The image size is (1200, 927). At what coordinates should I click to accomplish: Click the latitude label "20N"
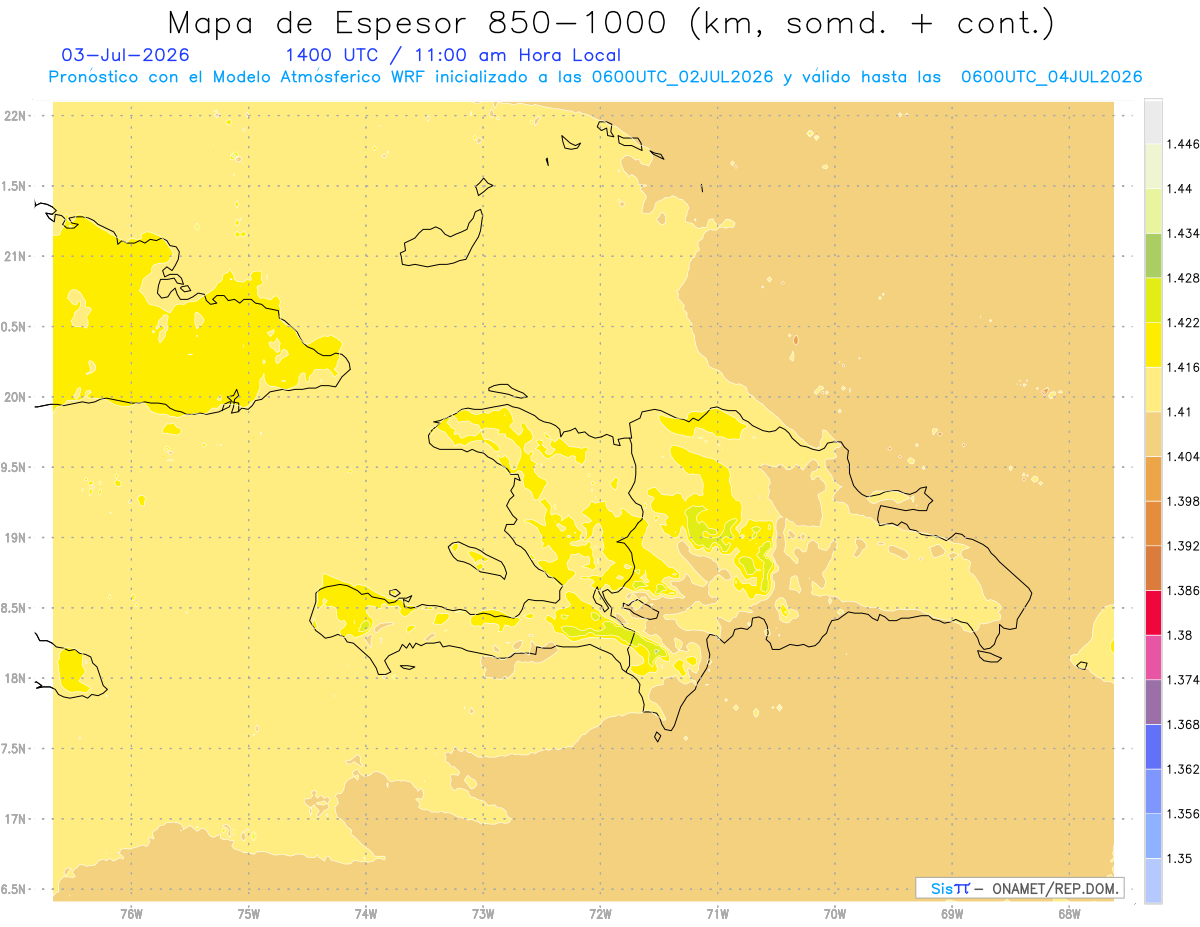tap(15, 397)
